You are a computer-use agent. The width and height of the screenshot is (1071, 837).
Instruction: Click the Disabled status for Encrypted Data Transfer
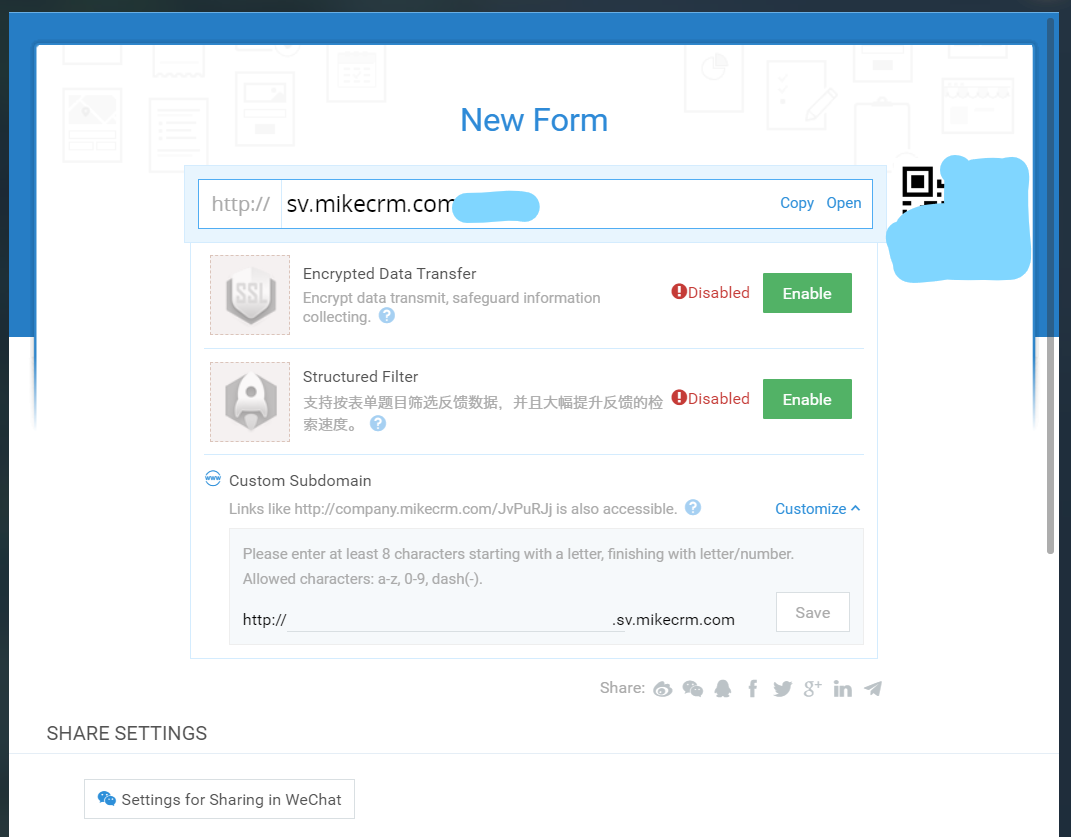(x=710, y=292)
